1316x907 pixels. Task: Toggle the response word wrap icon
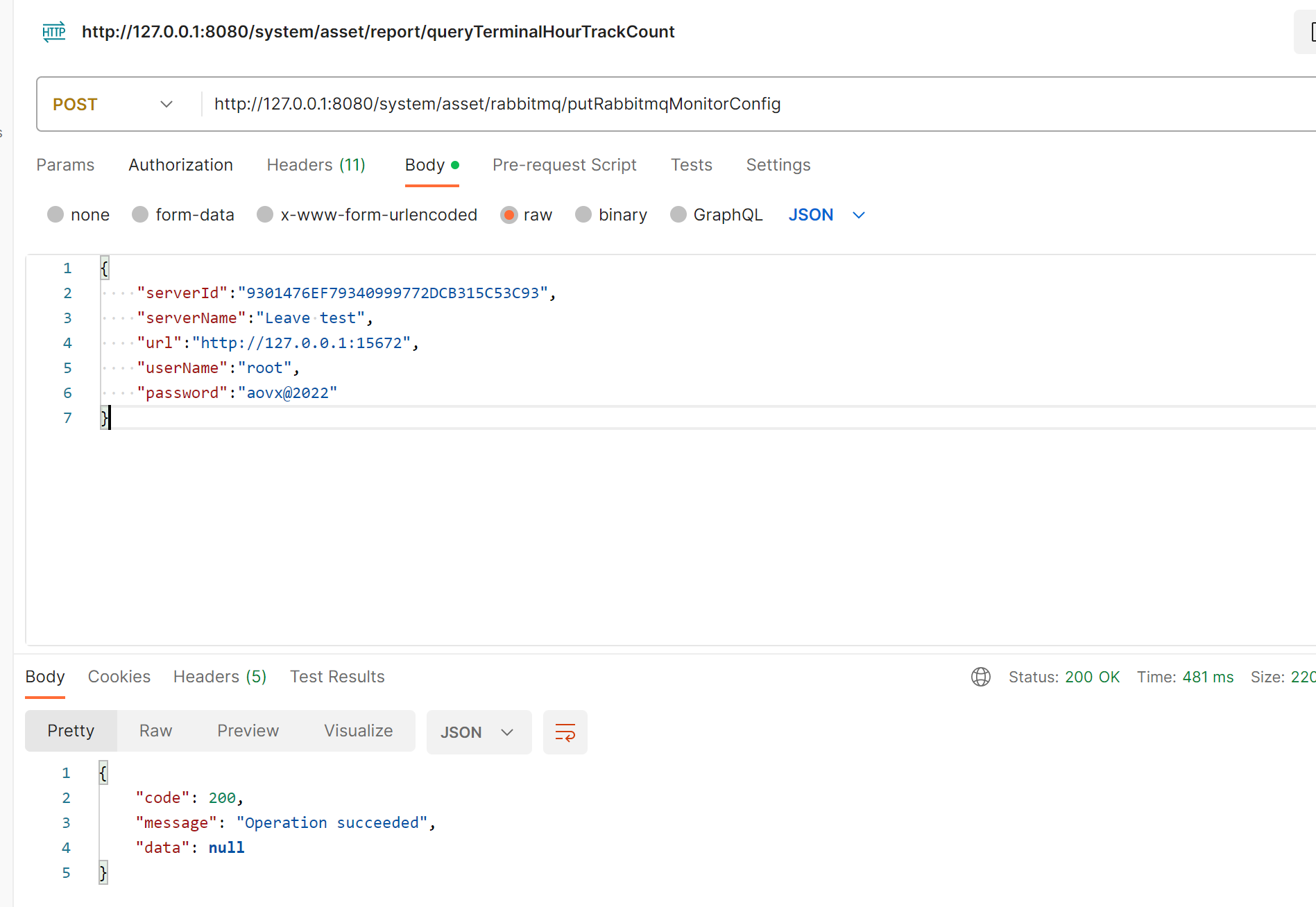[565, 732]
